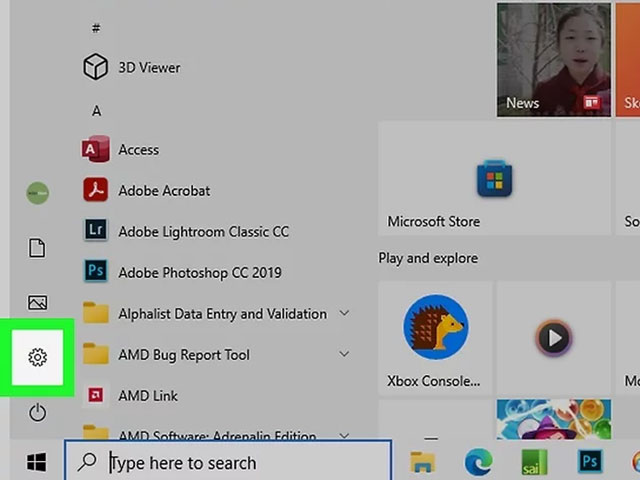Expand AMD Software: Adrenalin Edition folder chevron
Viewport: 640px width, 480px height.
pyautogui.click(x=344, y=436)
